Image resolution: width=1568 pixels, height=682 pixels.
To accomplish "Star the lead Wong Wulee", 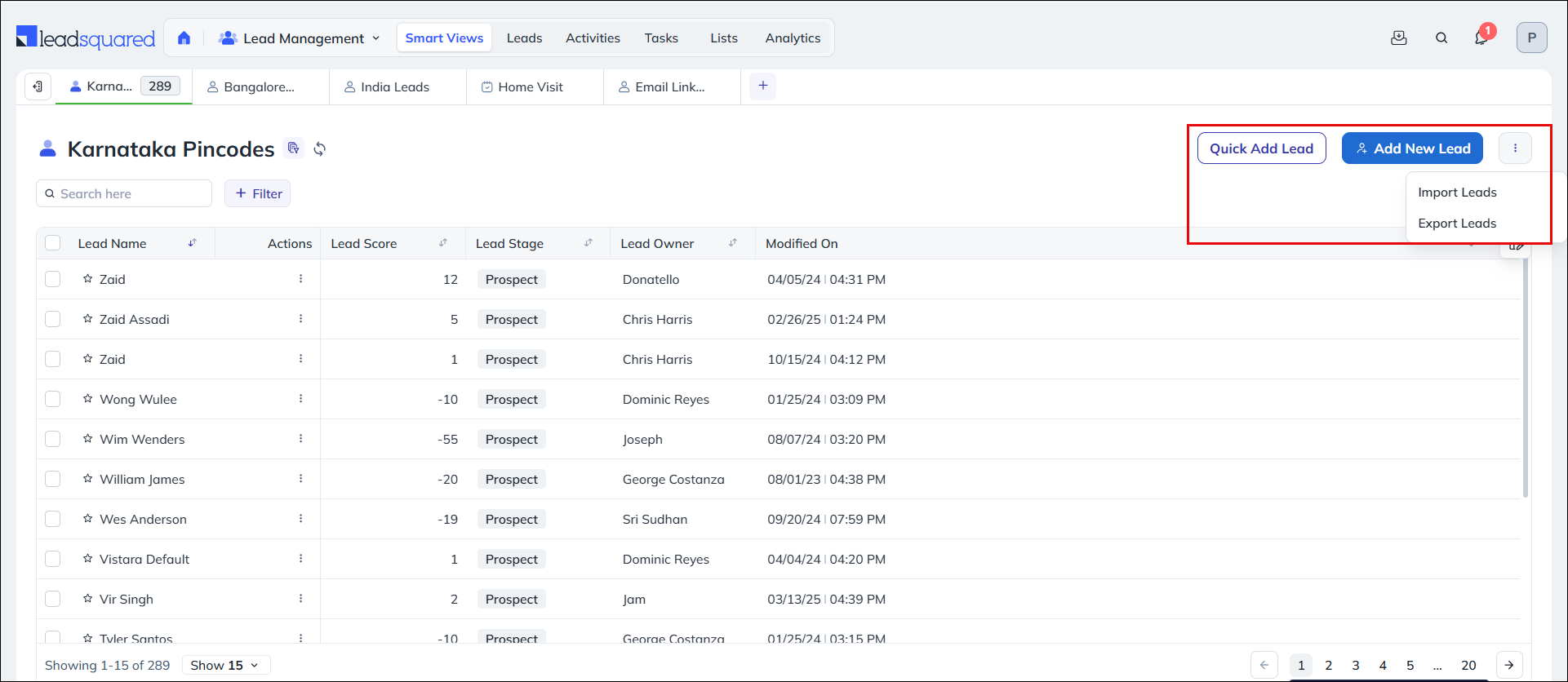I will pos(87,399).
